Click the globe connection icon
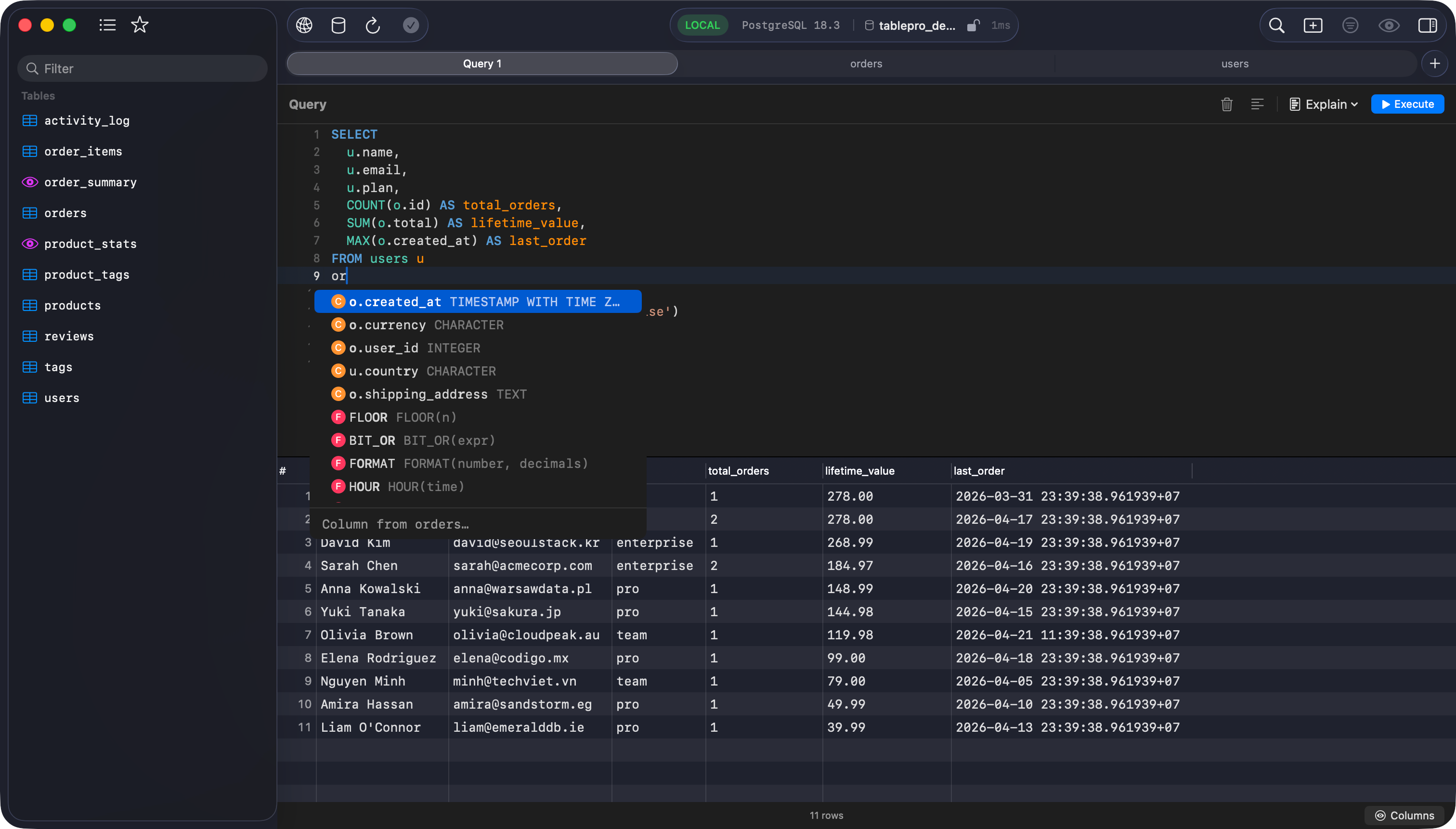This screenshot has height=829, width=1456. 303,25
